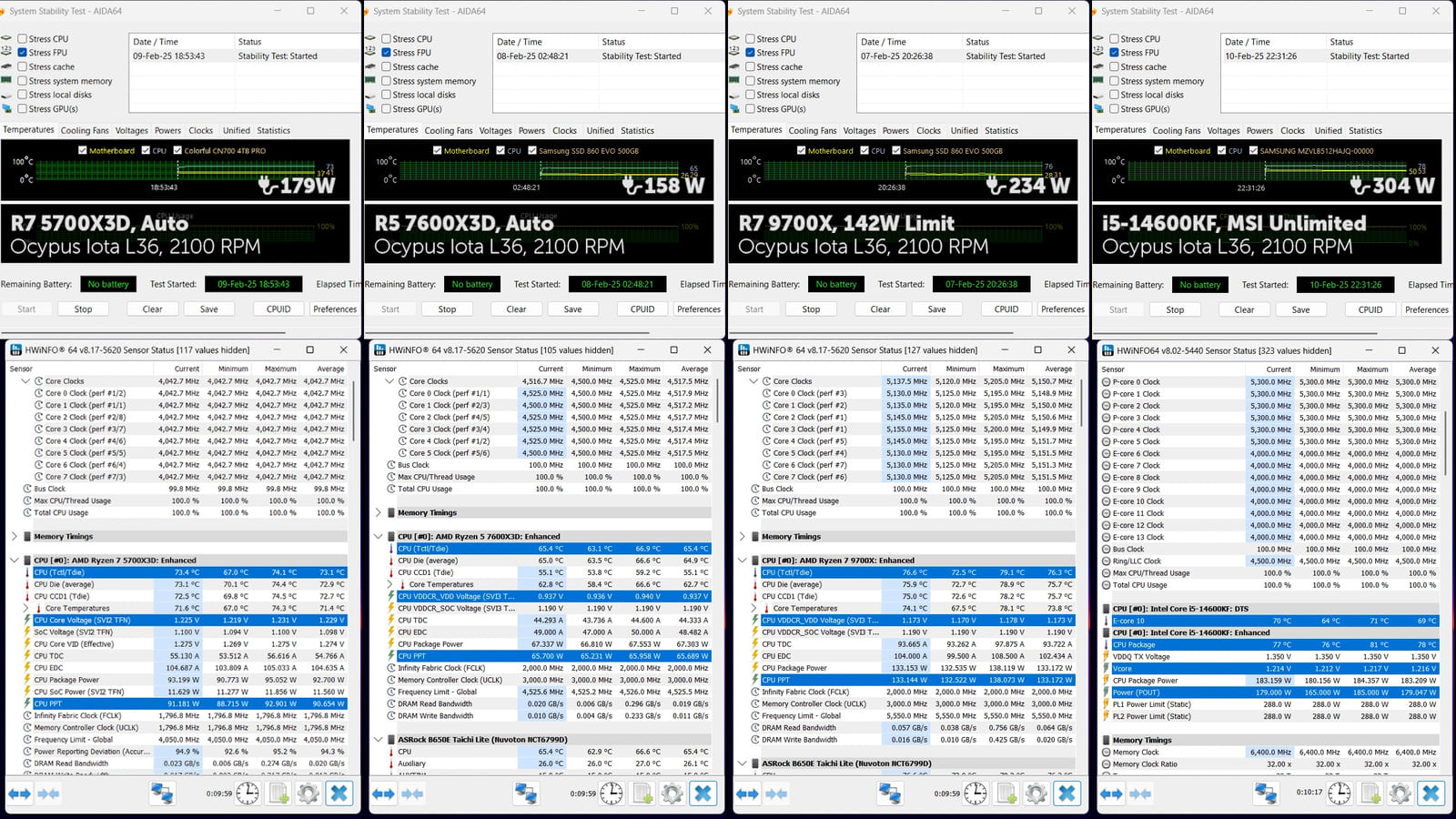Enable Stress local disks in 9700X AIDA64 window
Screen dimensions: 1456x819
[750, 95]
